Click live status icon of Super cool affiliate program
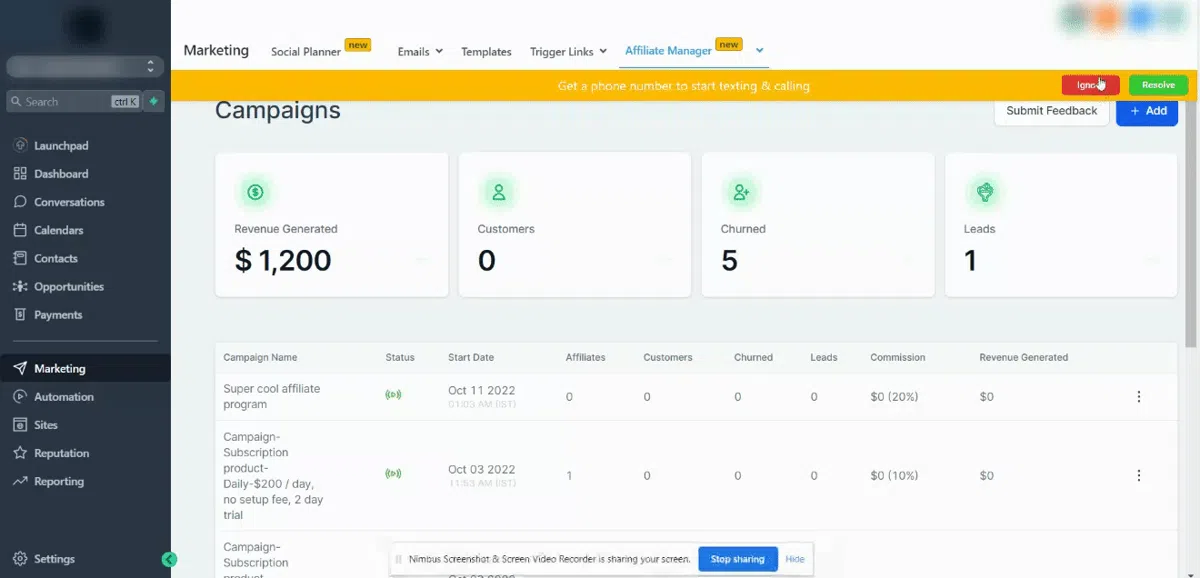This screenshot has height=578, width=1200. pyautogui.click(x=393, y=396)
